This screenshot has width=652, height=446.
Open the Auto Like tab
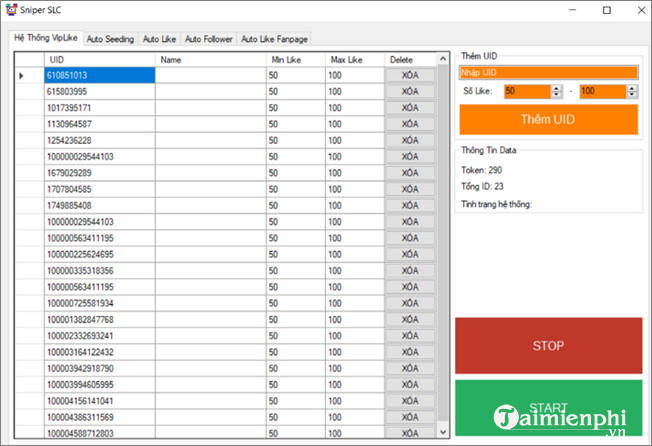pos(159,39)
